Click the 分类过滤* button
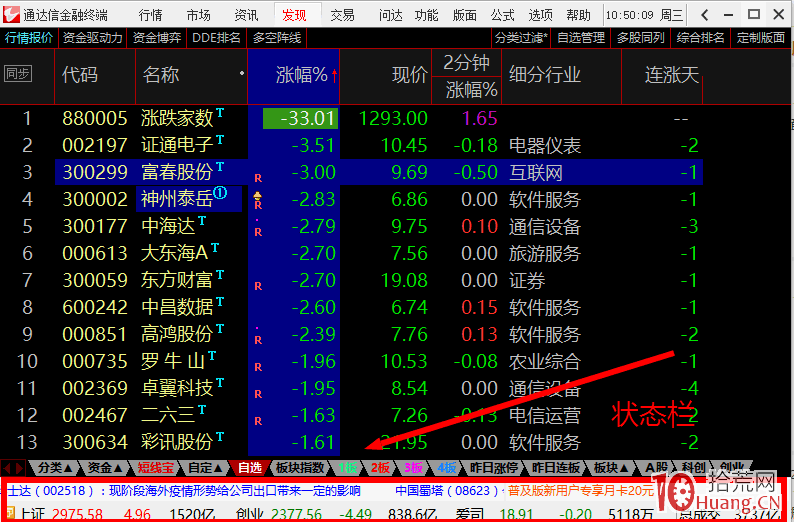794x522 pixels. click(x=521, y=38)
